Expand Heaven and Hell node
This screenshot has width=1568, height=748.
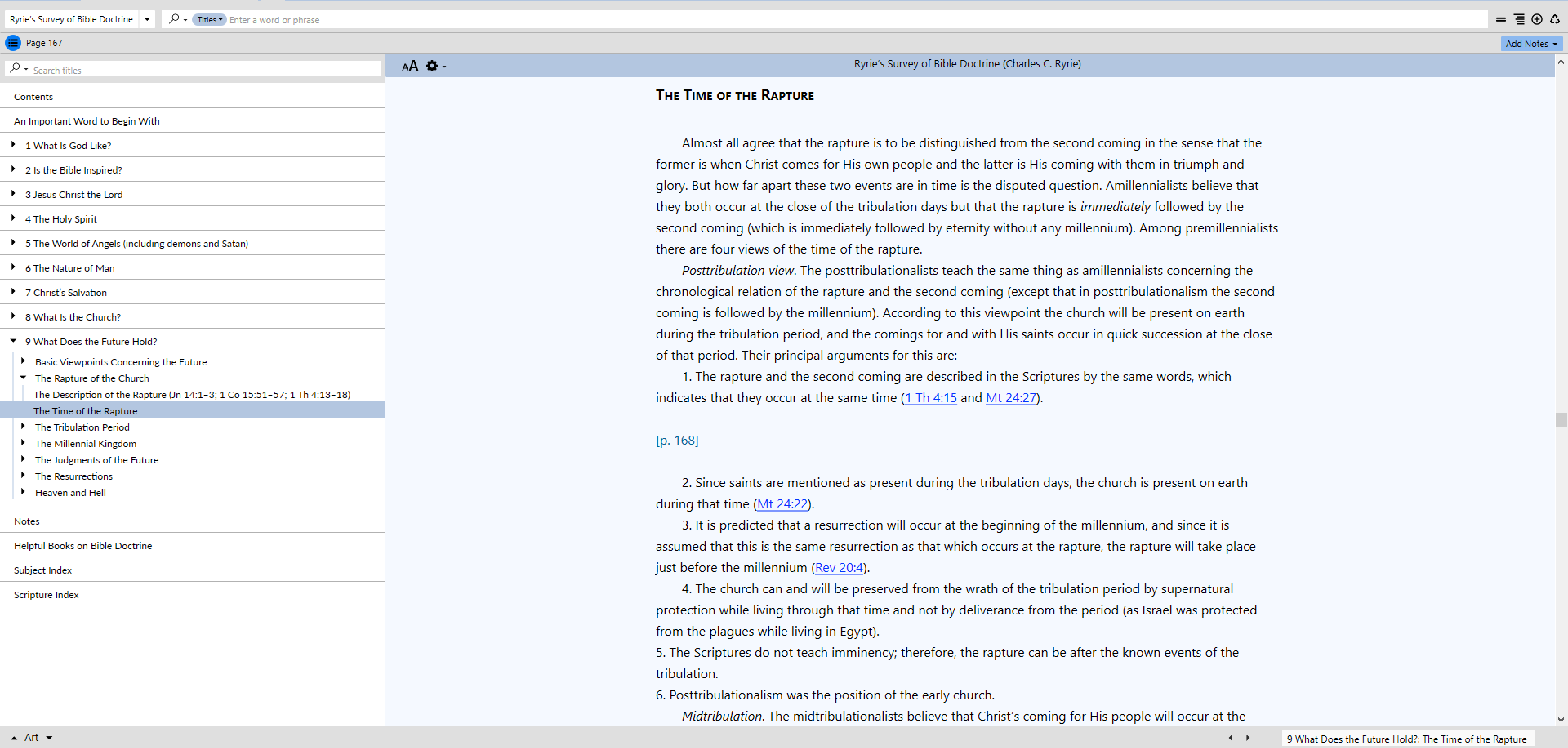click(23, 492)
